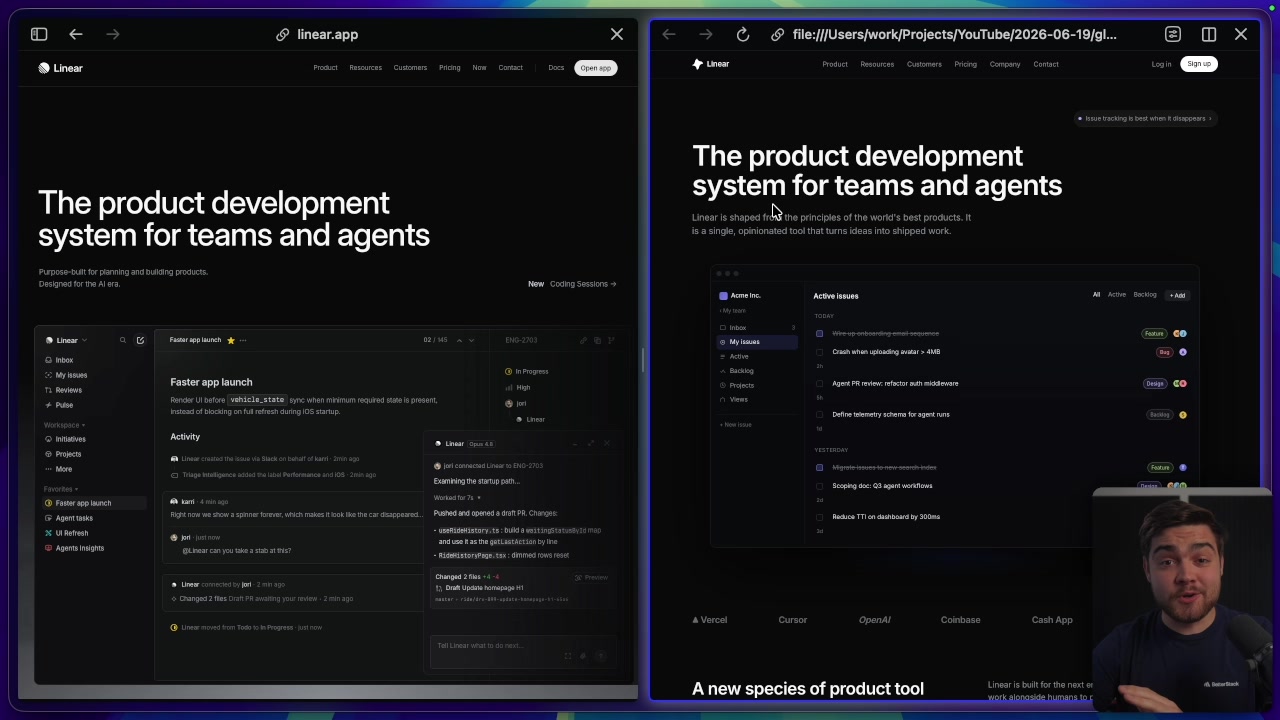Click the Linear logo in right page header
Screen dimensions: 1280x720
coord(711,64)
